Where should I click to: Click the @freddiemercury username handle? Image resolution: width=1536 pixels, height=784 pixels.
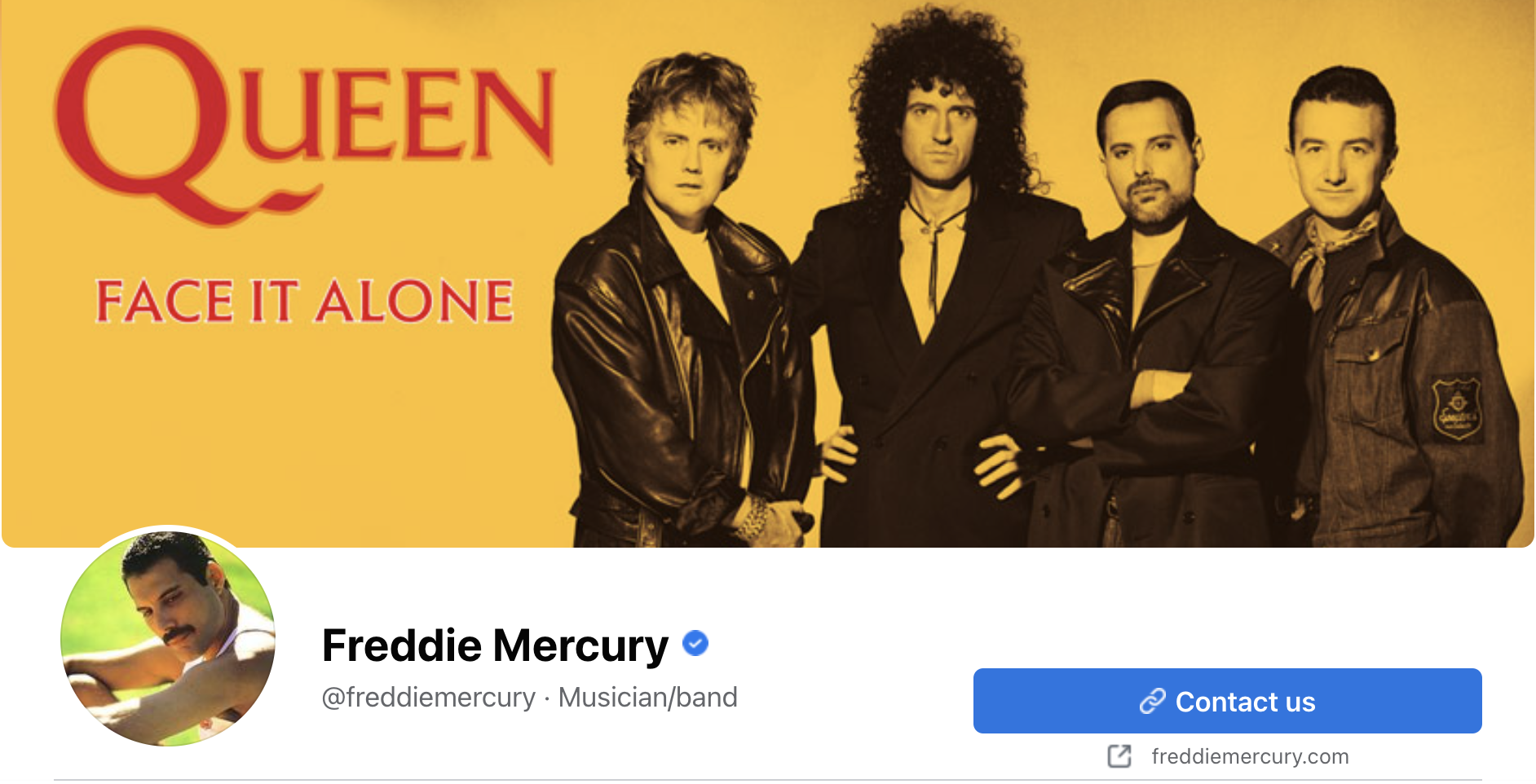tap(428, 698)
